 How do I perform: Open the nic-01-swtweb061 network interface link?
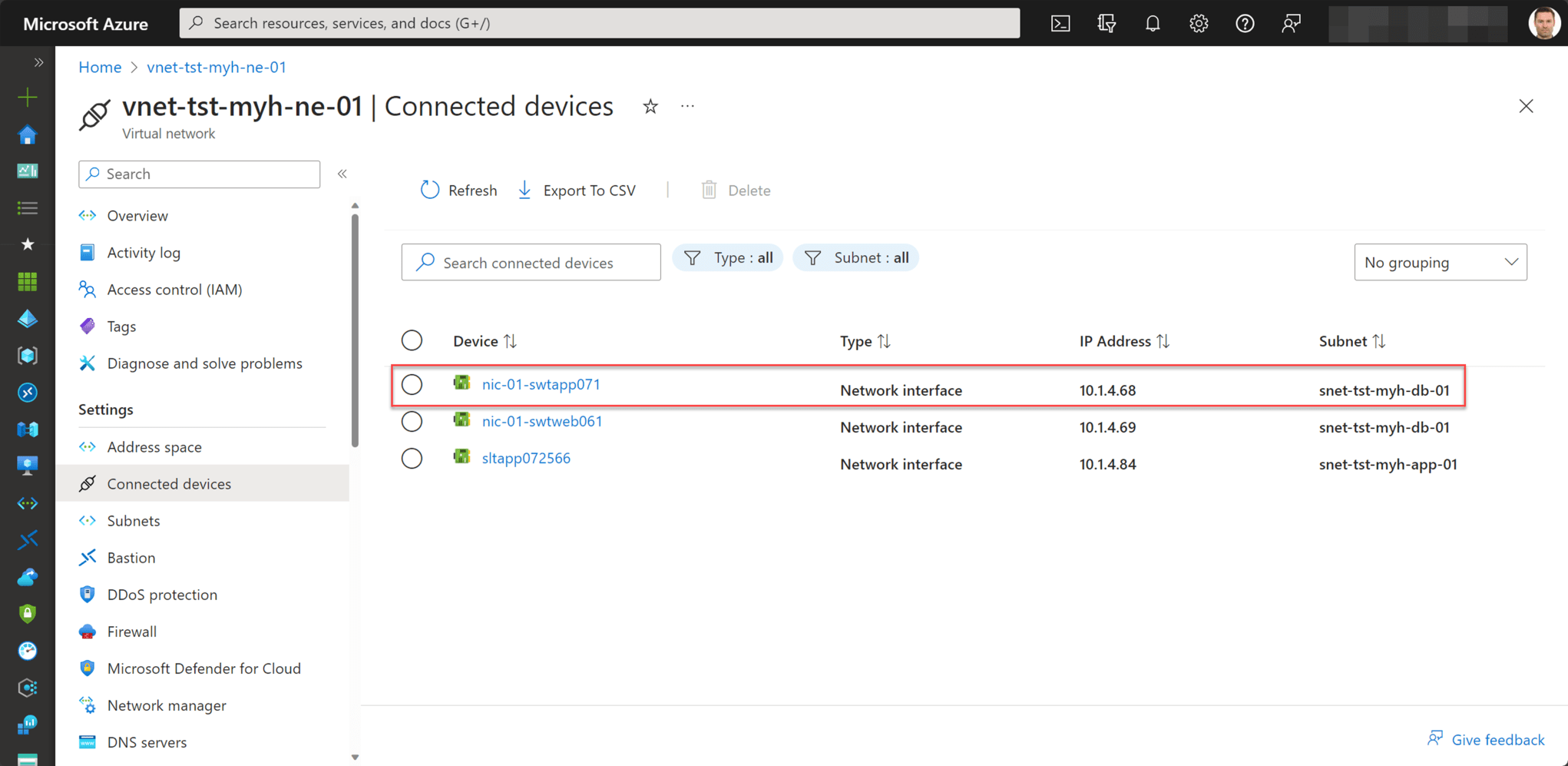542,421
